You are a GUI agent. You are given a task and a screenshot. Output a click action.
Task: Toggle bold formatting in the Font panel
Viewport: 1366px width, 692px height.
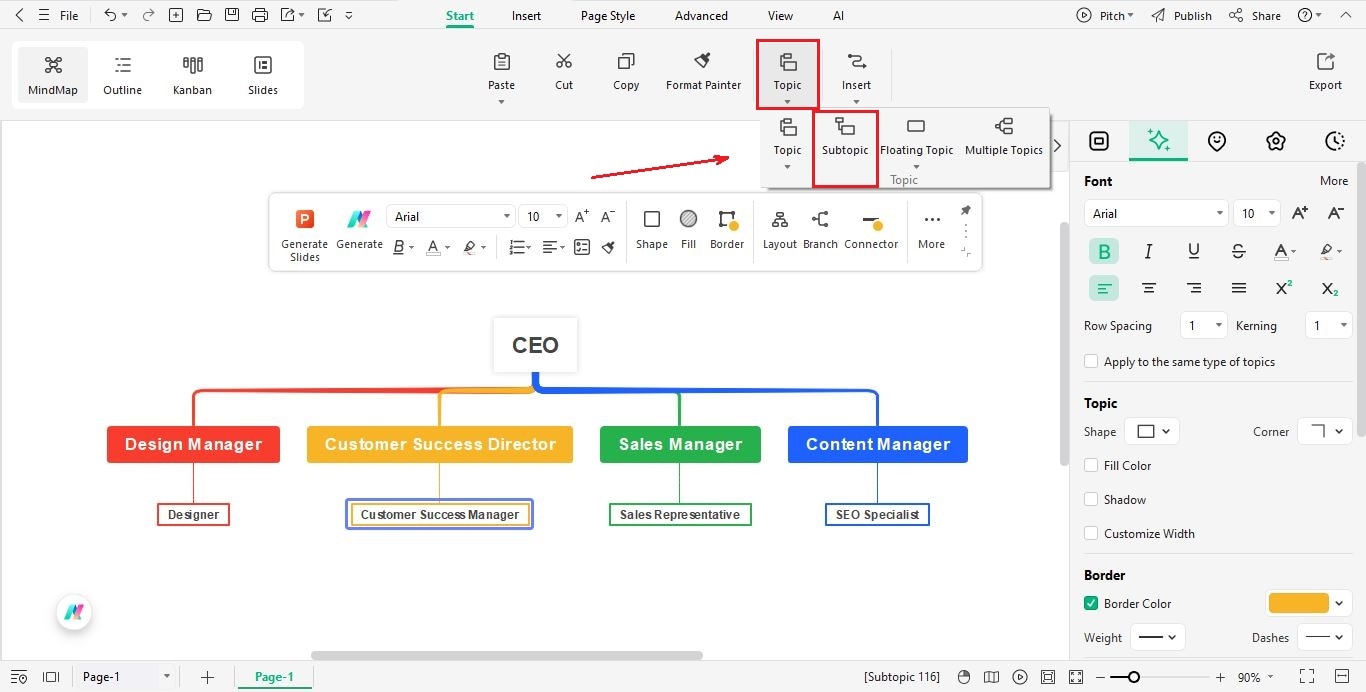[x=1103, y=251]
